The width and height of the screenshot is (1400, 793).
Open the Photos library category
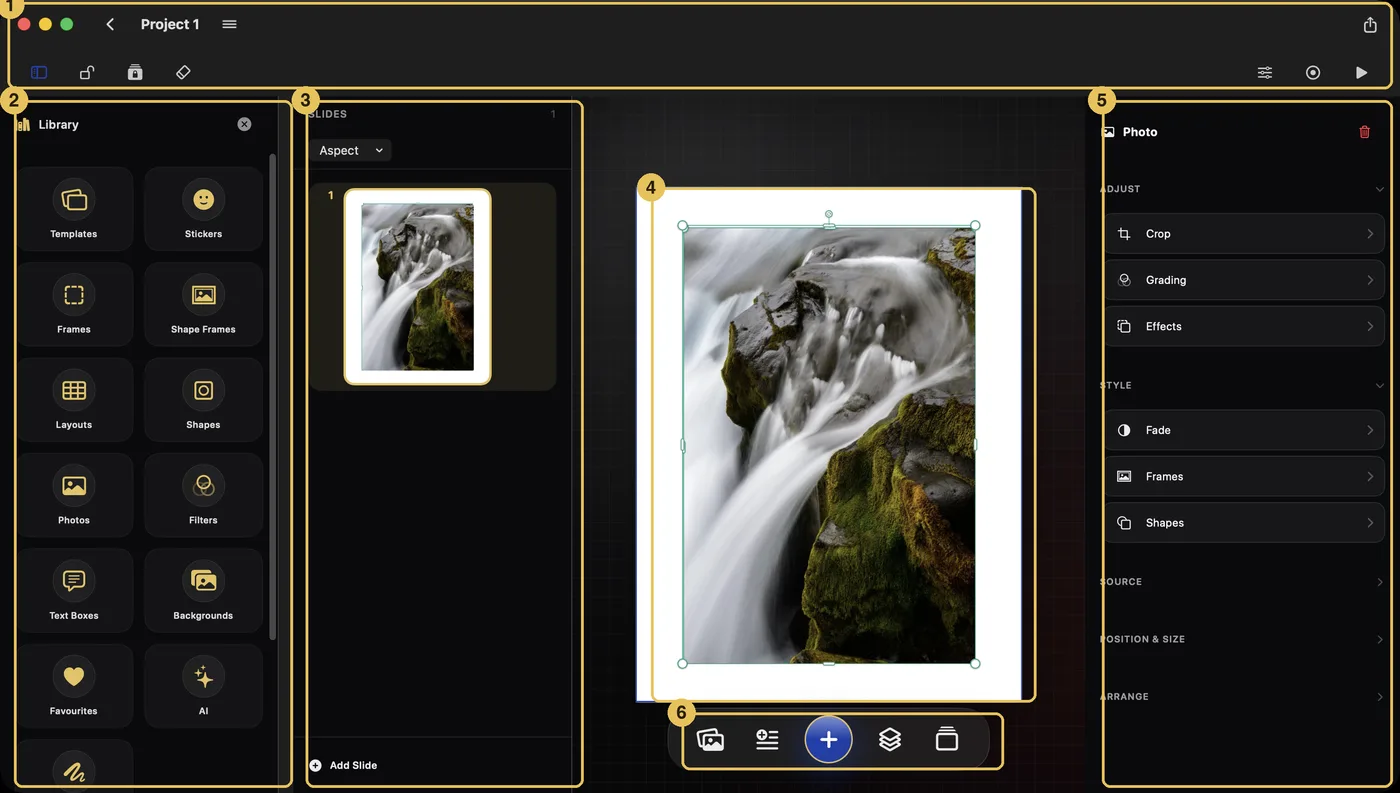tap(74, 495)
